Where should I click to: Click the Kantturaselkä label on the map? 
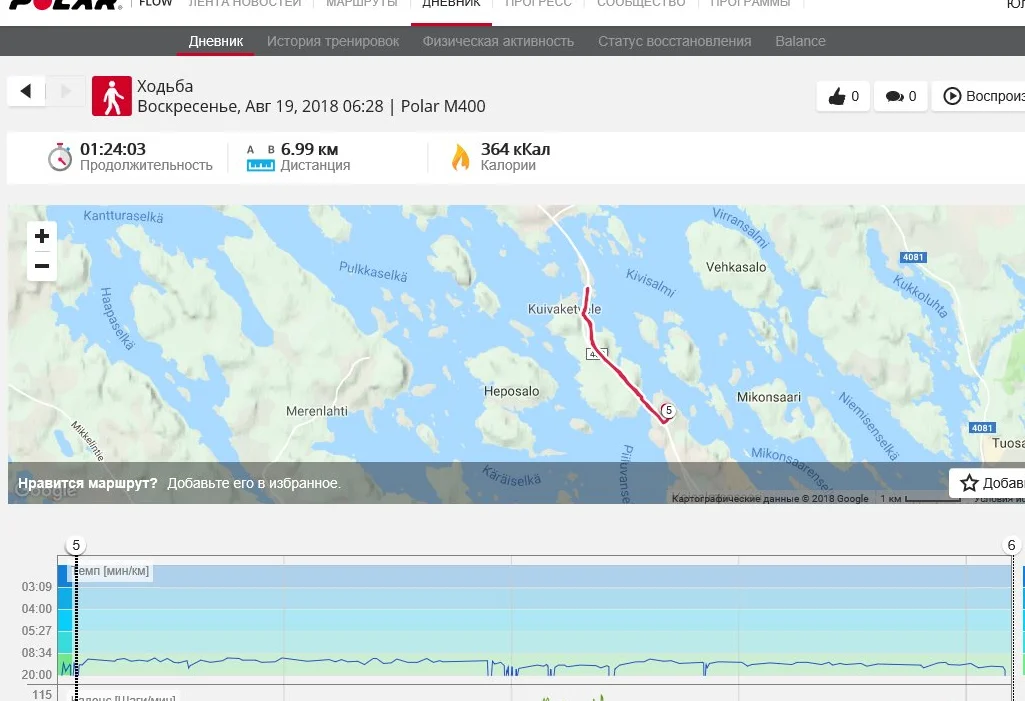pos(124,216)
